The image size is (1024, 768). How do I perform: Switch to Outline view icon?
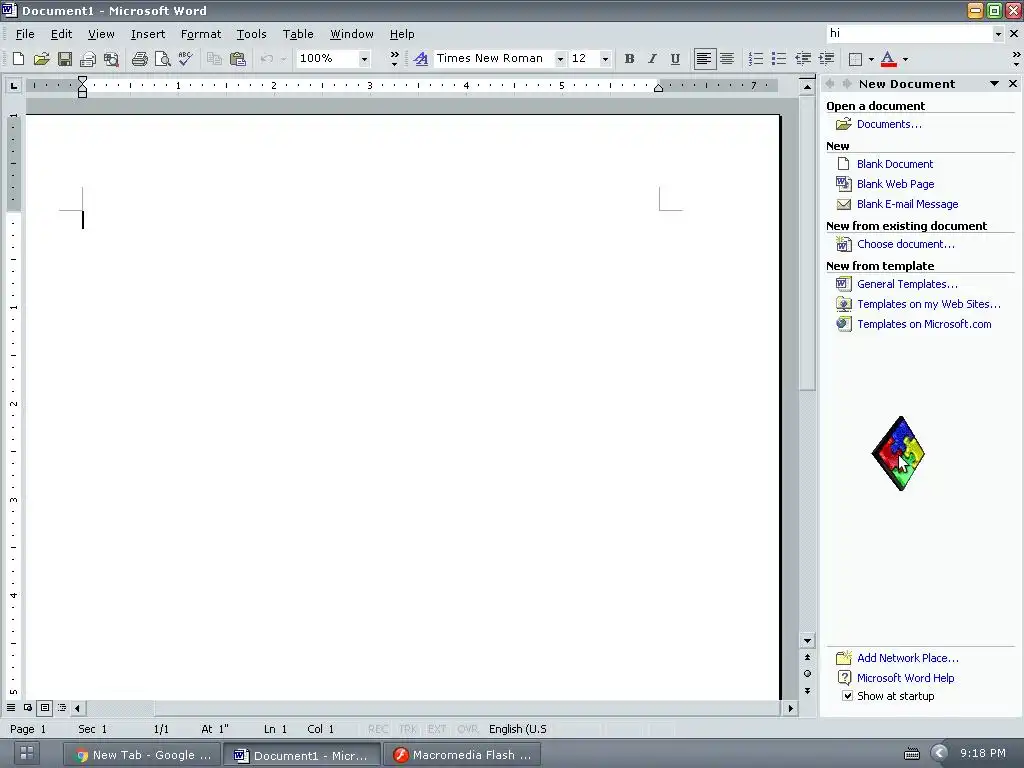[x=62, y=707]
